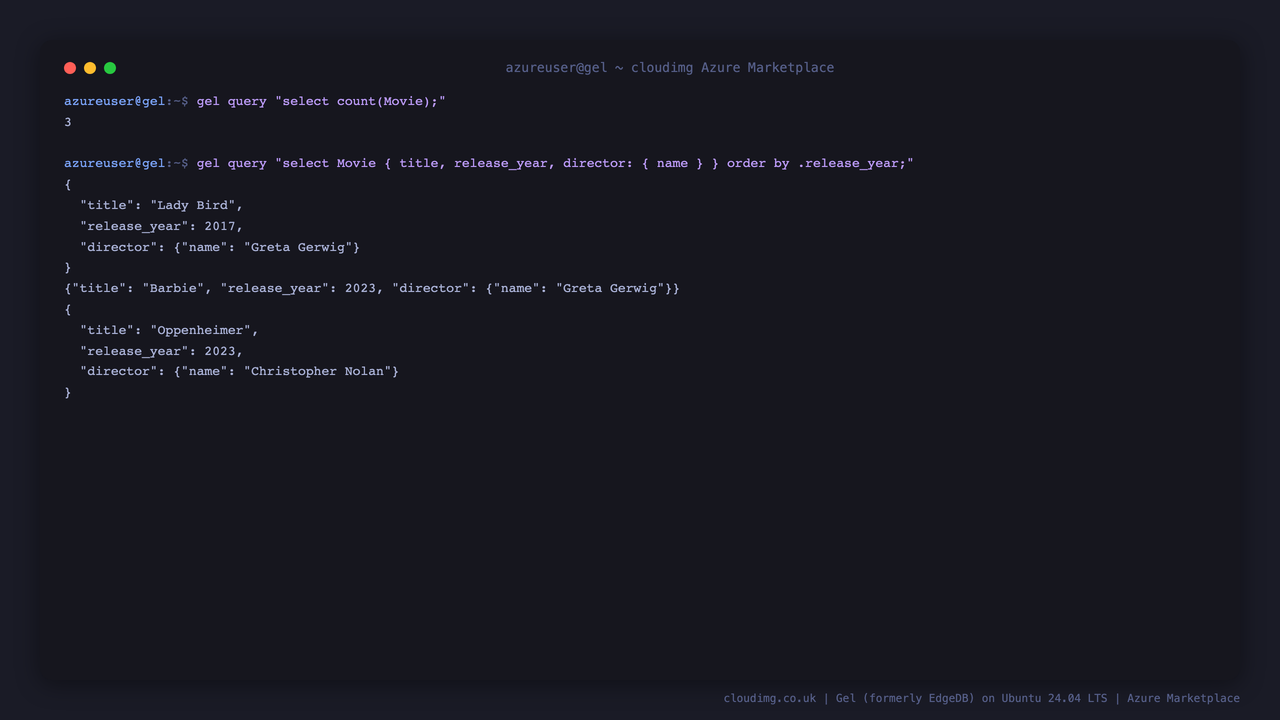Click the 'select count(Movie);' query command
Screen dimensions: 1280x720
tap(321, 101)
